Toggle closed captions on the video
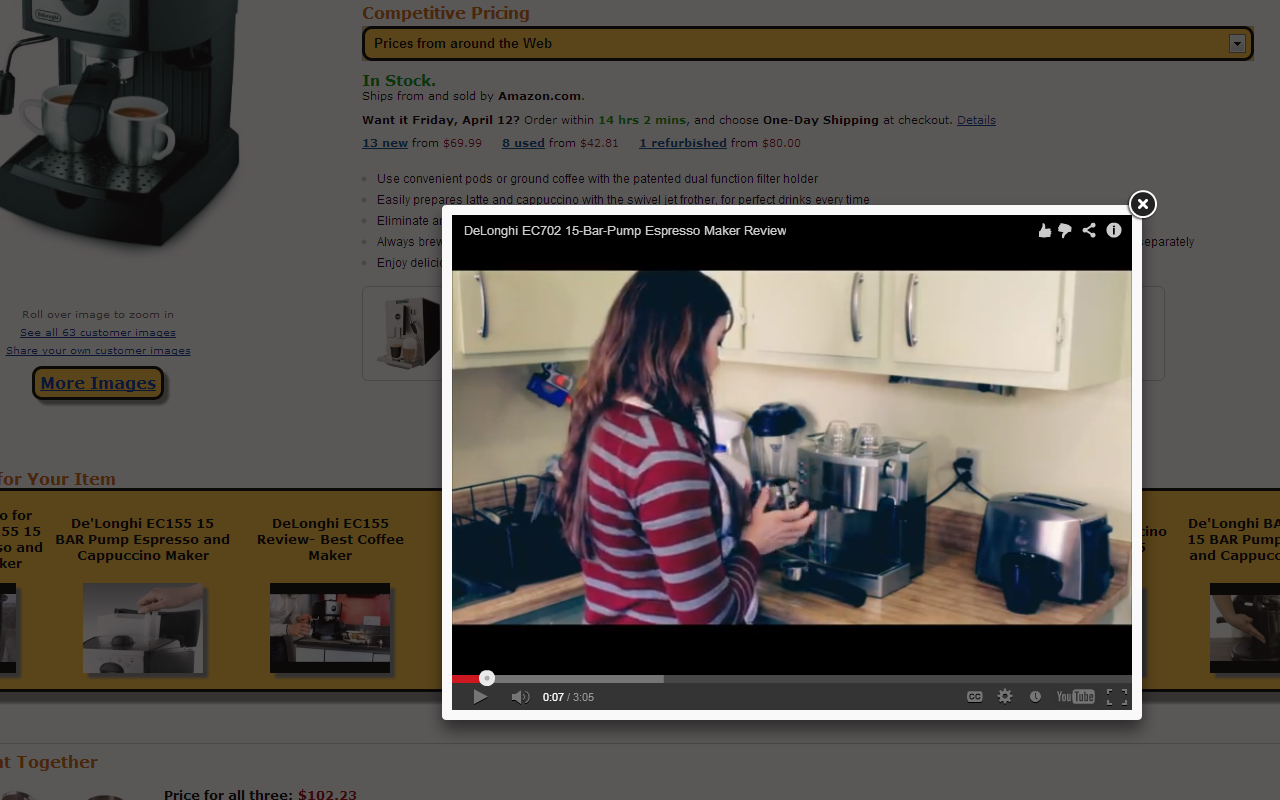The image size is (1280, 800). coord(974,697)
